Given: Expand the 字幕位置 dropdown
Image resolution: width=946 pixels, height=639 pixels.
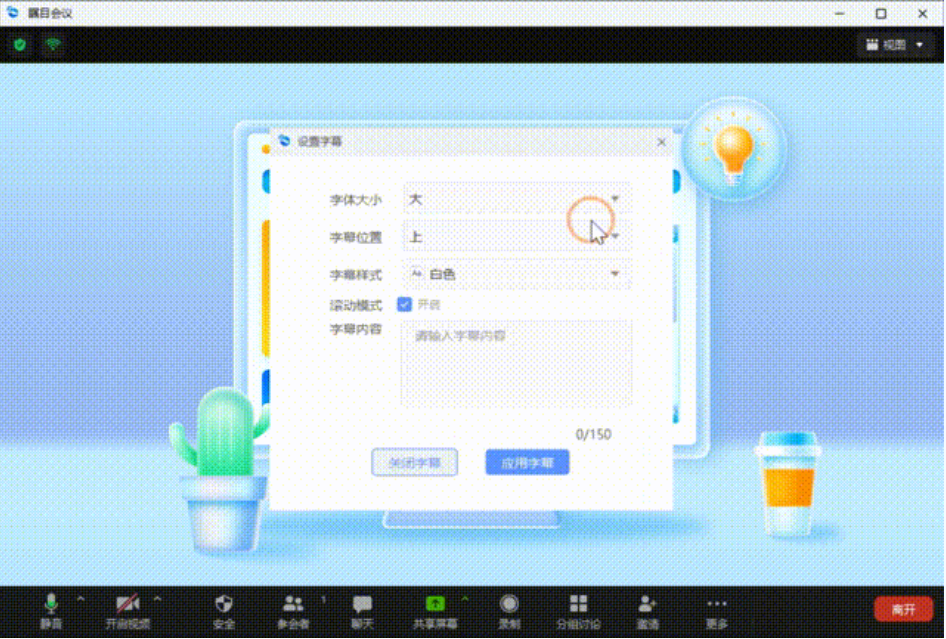Looking at the screenshot, I should [516, 237].
